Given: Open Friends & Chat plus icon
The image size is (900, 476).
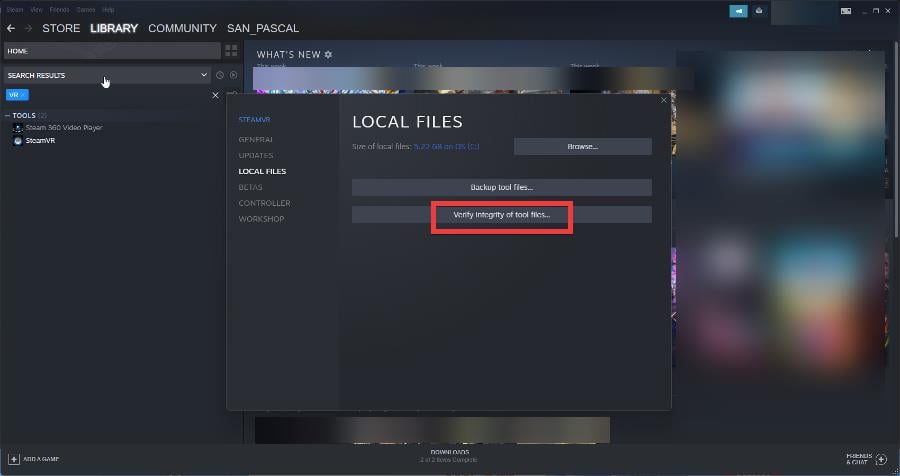Looking at the screenshot, I should click(x=882, y=459).
